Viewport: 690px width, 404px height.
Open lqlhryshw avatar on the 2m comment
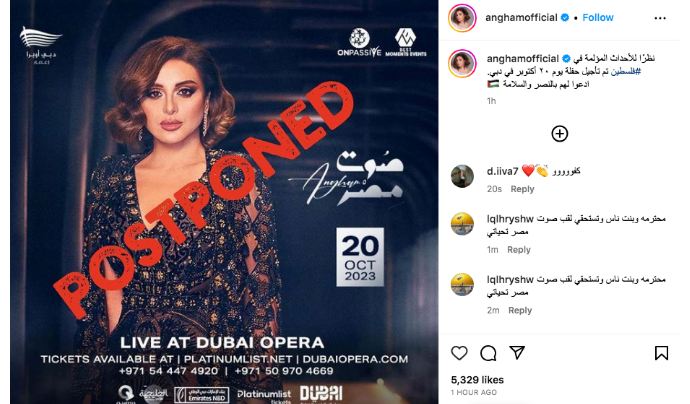pos(462,284)
